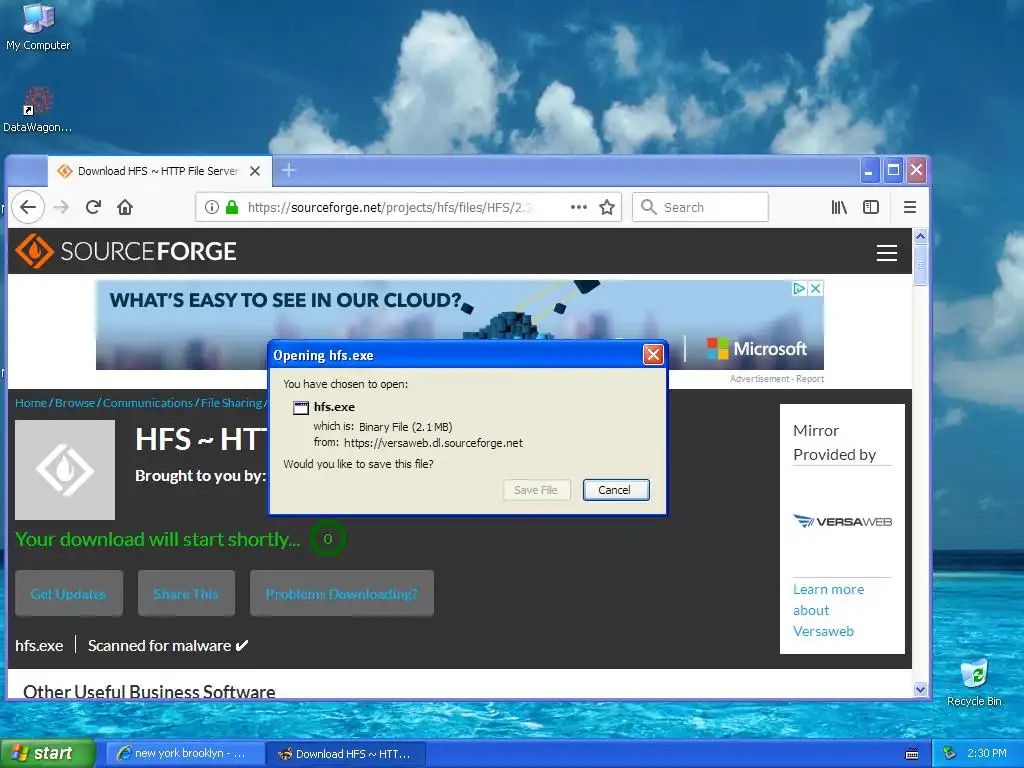1024x768 pixels.
Task: Click the page scrollbar up arrow
Action: 920,236
